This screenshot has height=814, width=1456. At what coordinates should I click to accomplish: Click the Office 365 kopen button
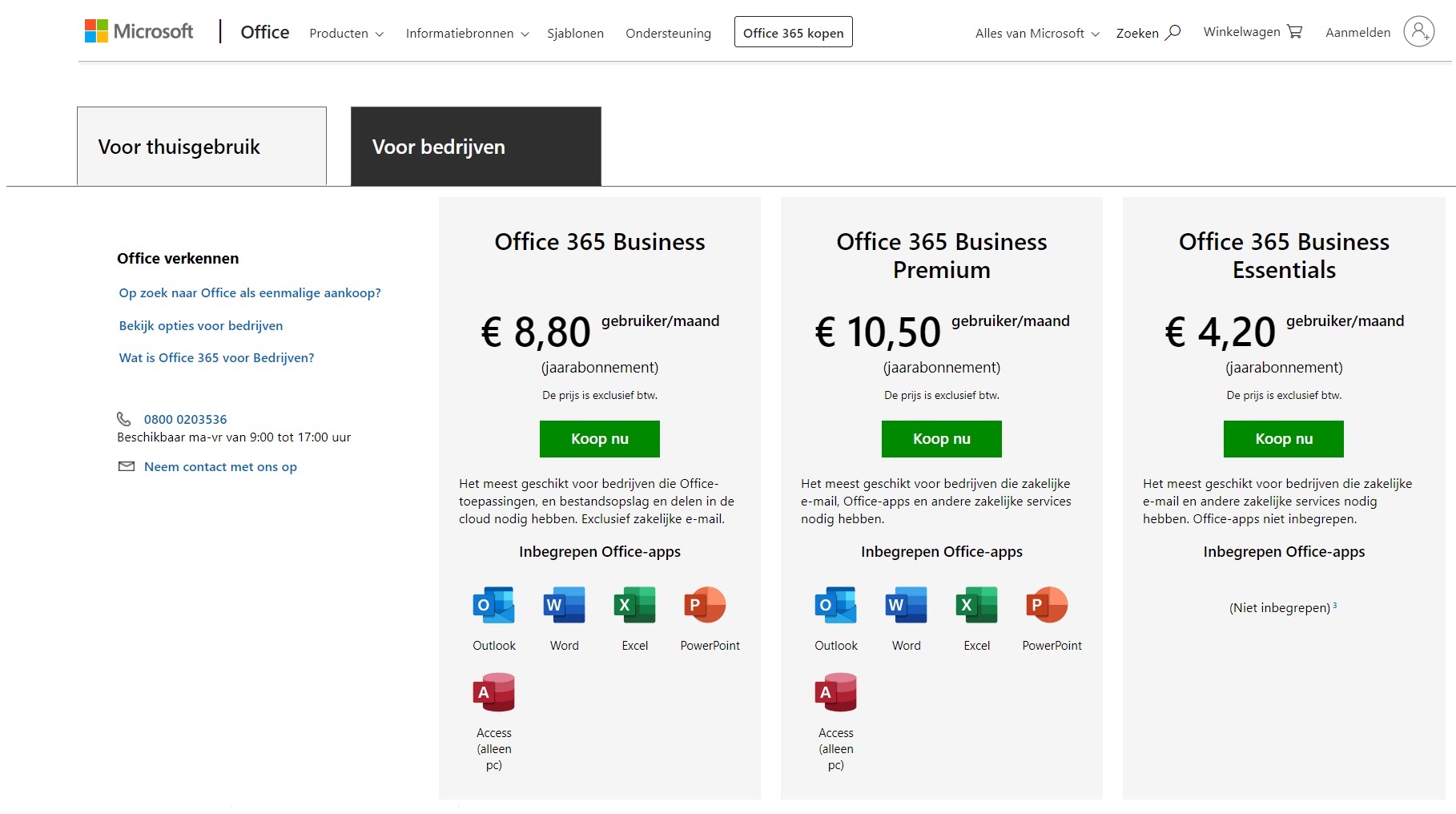793,33
